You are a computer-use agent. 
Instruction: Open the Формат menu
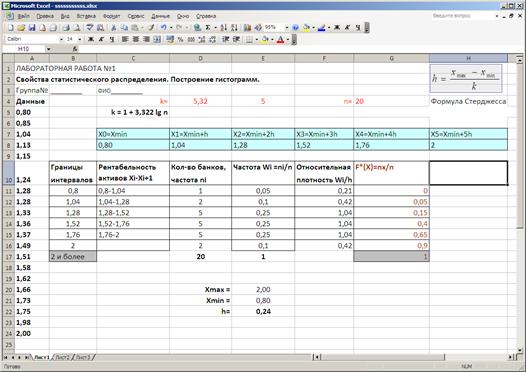click(111, 16)
